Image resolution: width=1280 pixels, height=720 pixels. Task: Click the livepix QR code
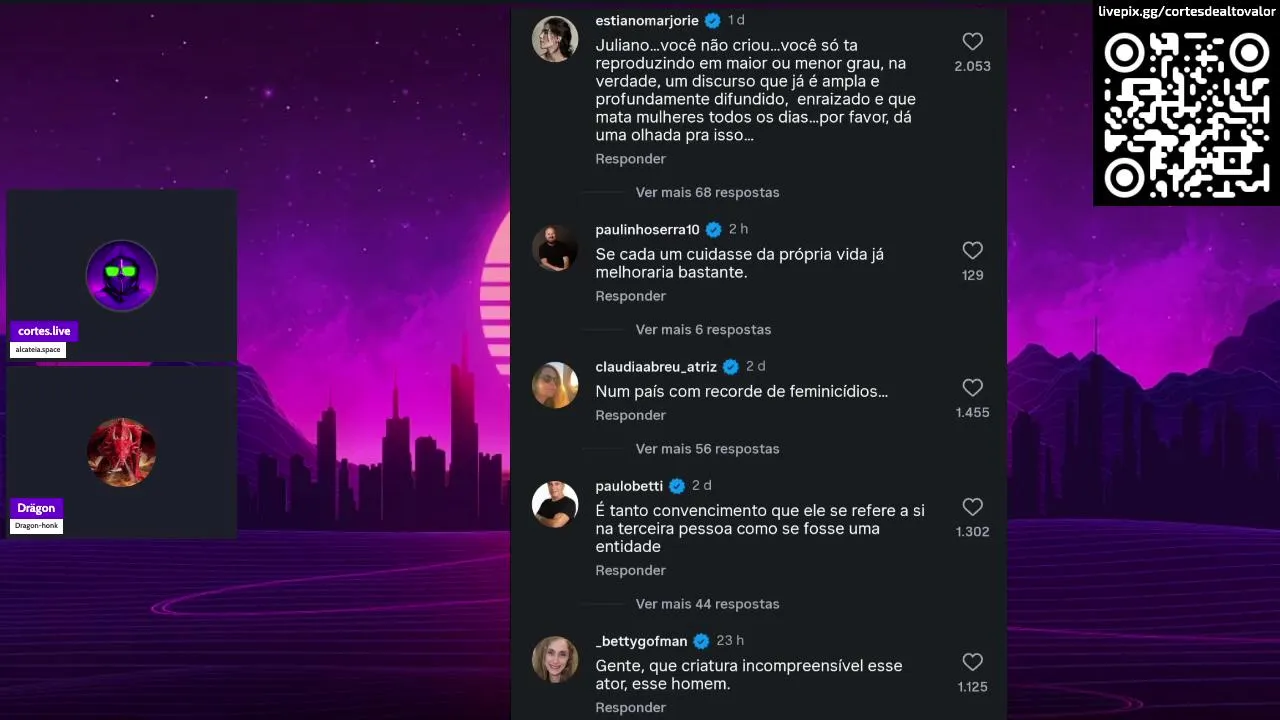coord(1186,115)
